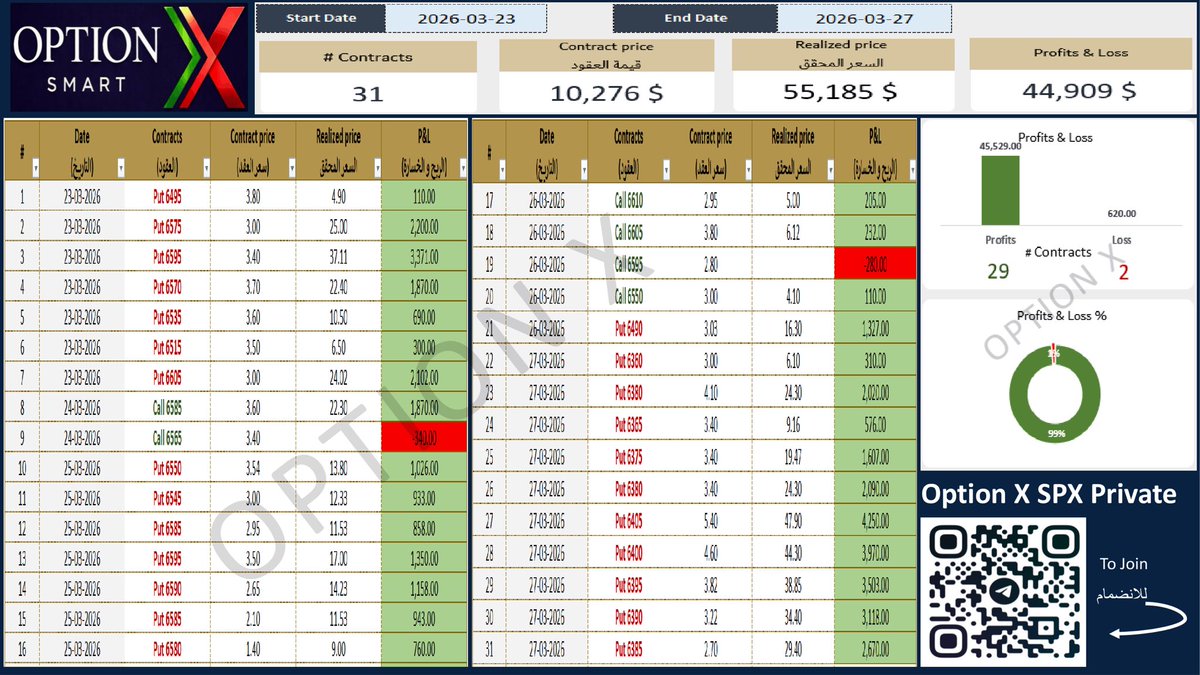Select the P&L cell 4,250.00

click(x=875, y=520)
